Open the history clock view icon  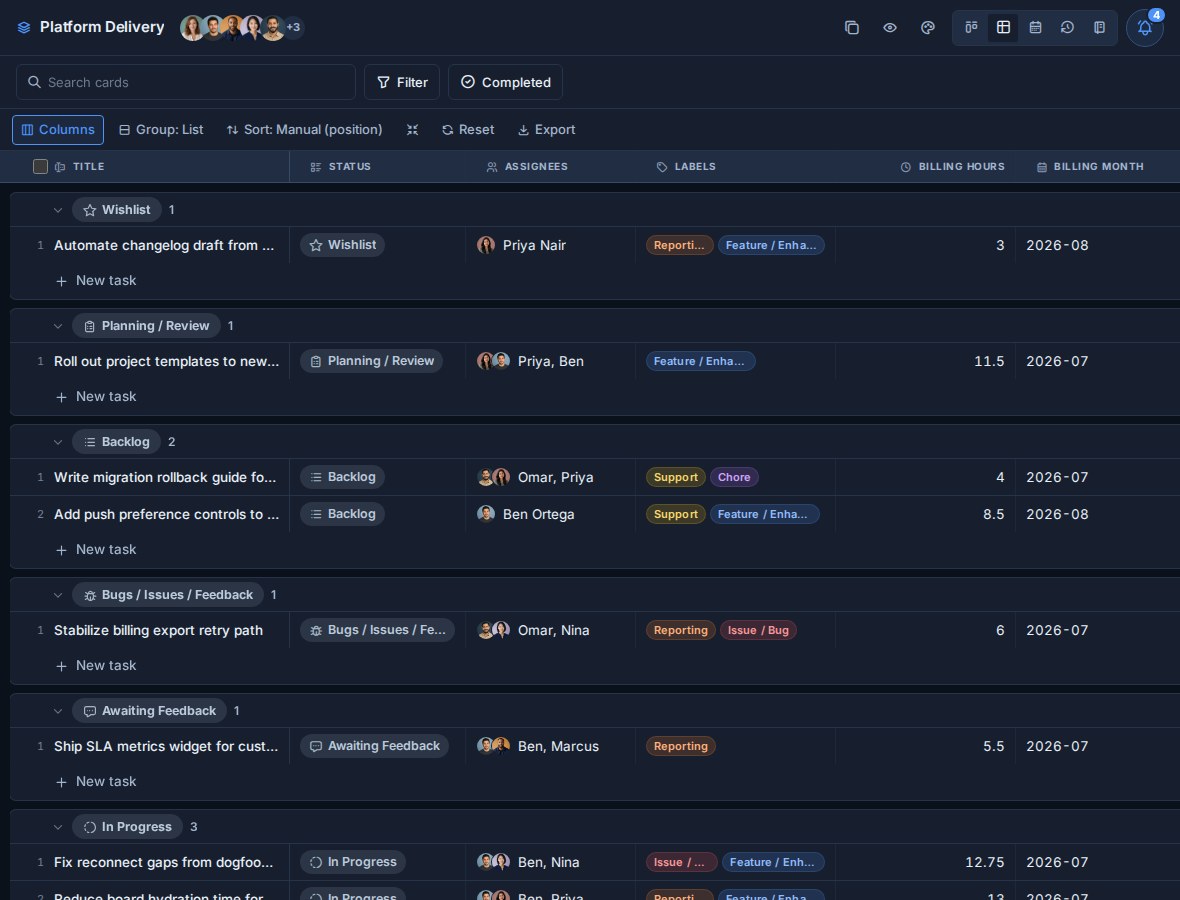tap(1067, 28)
